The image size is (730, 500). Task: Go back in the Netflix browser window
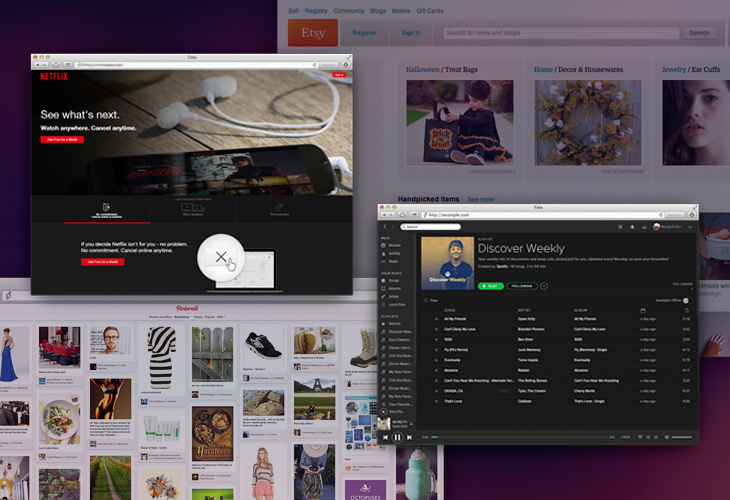coord(38,65)
